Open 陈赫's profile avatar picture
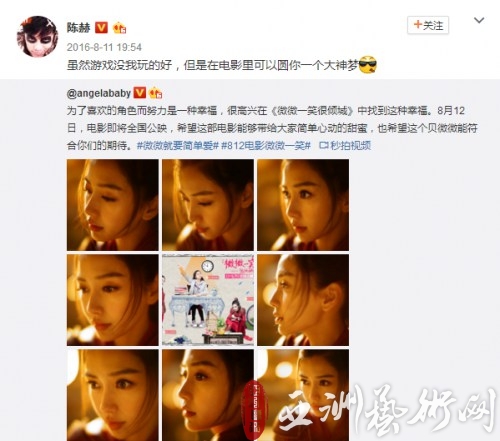Image resolution: width=500 pixels, height=441 pixels. [x=37, y=37]
